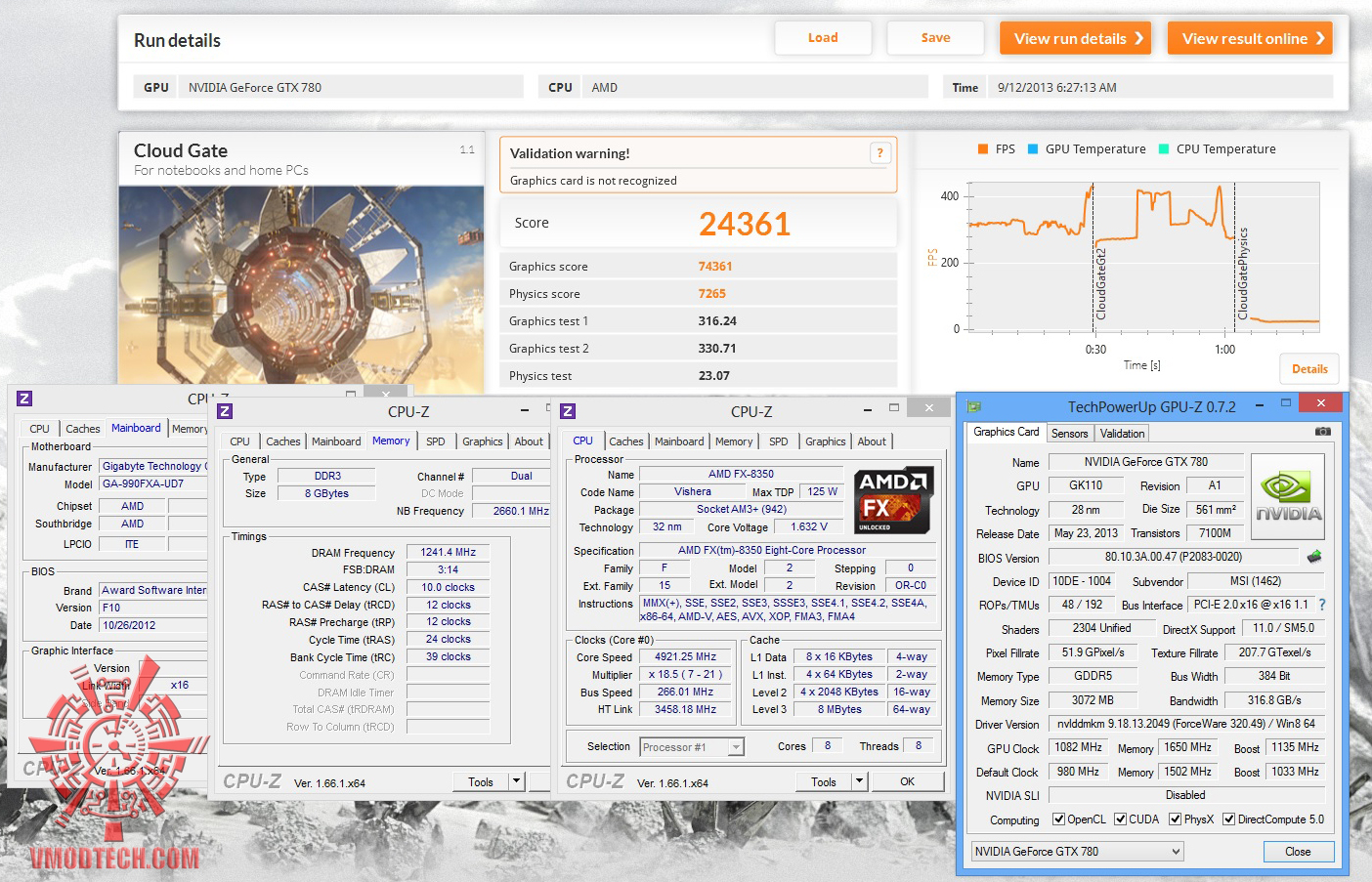Switch to the Validation tab in GPU-Z
The image size is (1372, 882).
[1122, 434]
